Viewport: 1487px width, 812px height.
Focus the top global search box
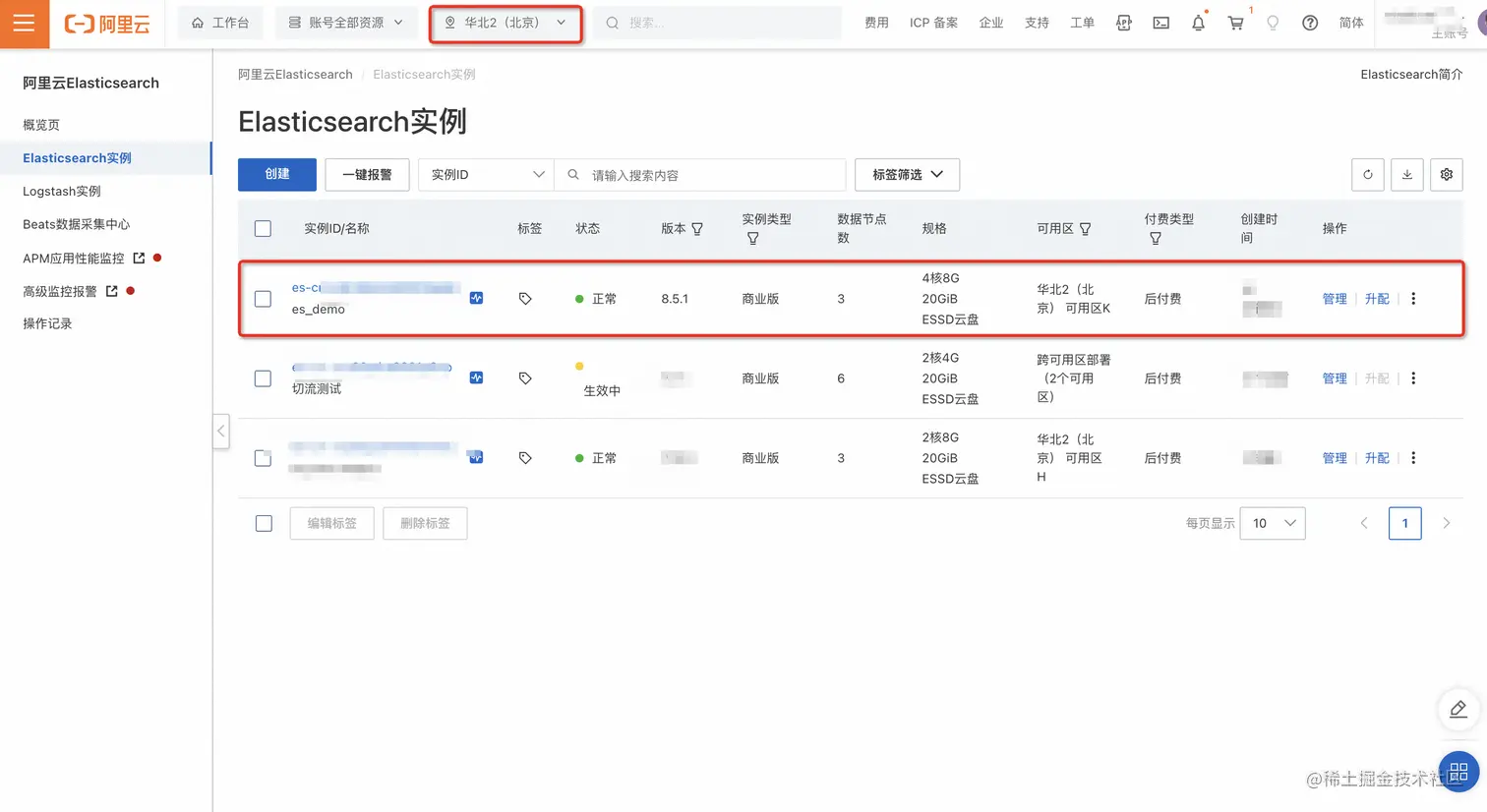(718, 23)
